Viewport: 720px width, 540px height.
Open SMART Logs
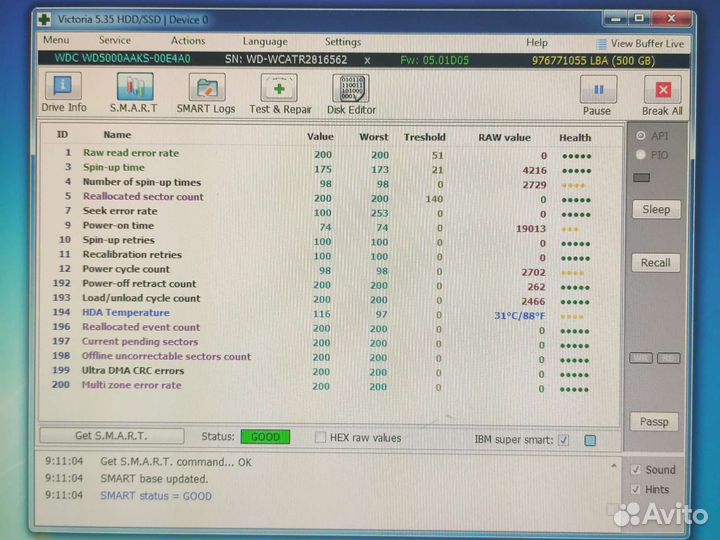pos(206,93)
